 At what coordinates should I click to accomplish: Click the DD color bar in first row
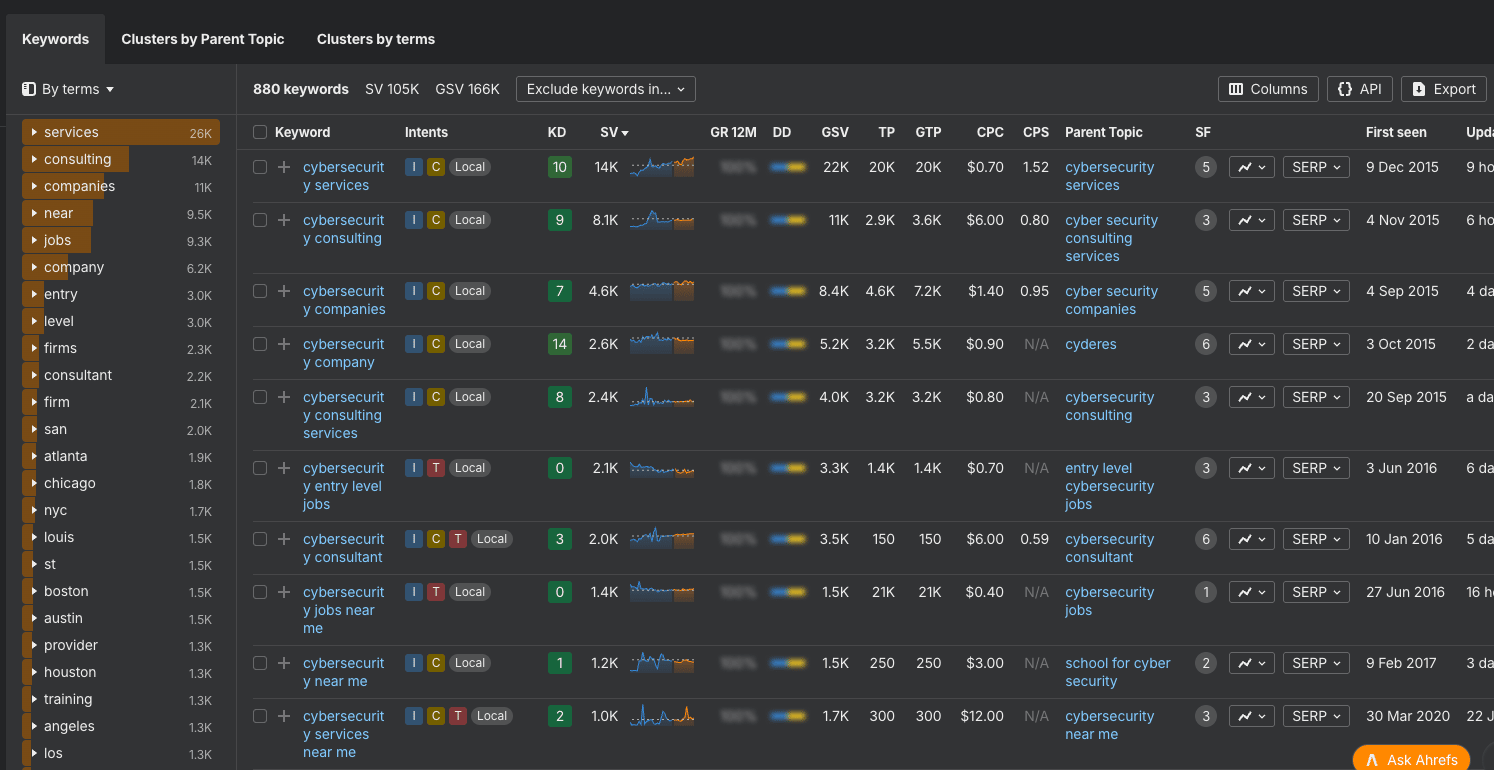pyautogui.click(x=788, y=167)
